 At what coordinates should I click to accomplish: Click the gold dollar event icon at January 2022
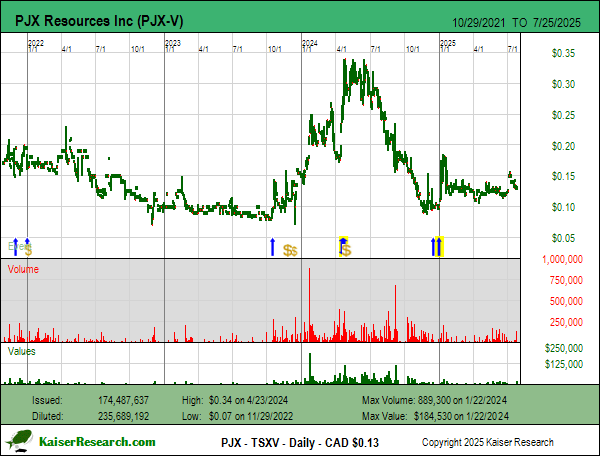click(29, 250)
